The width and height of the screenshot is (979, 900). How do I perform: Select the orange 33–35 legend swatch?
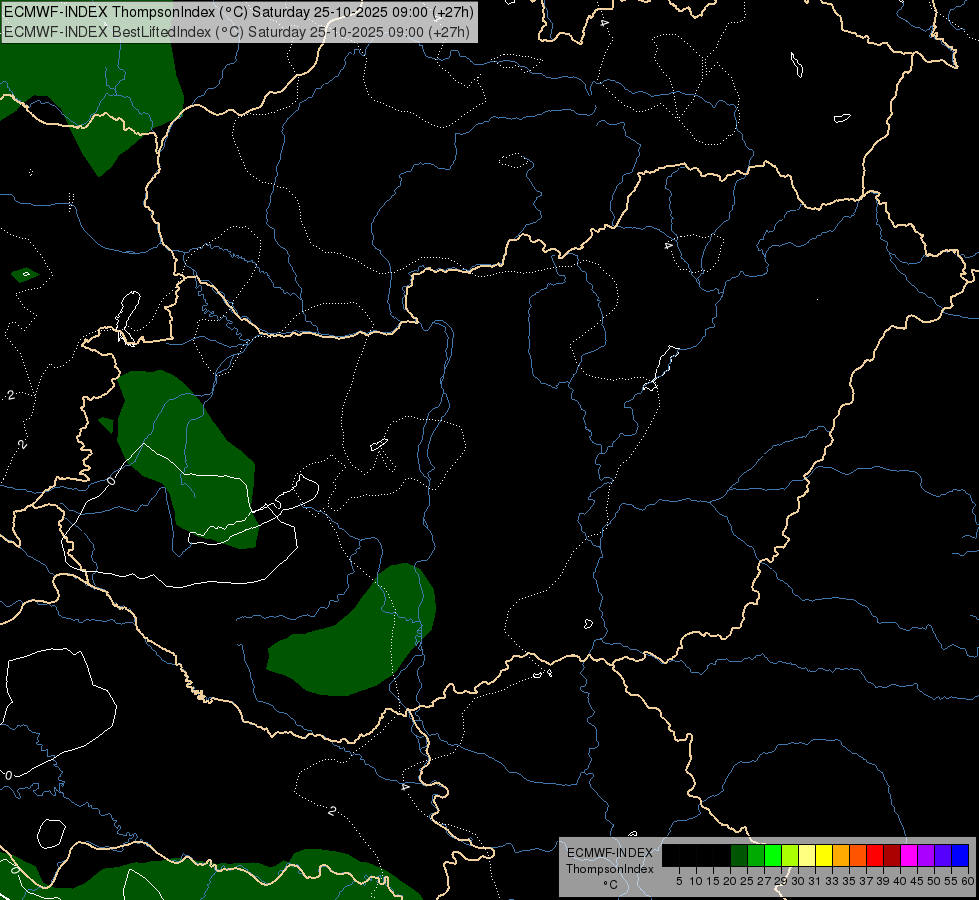pyautogui.click(x=841, y=855)
